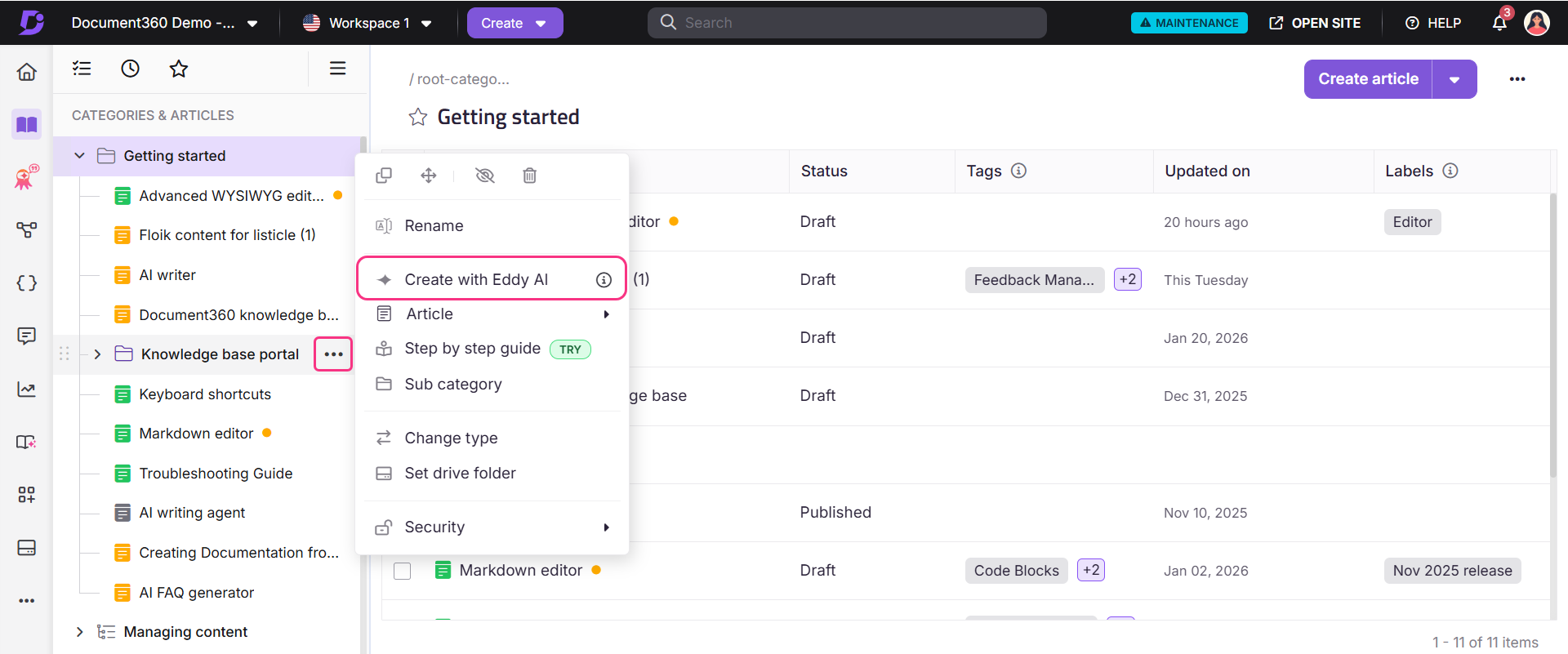Viewport: 1568px width, 654px height.
Task: Click in the Search field
Action: pyautogui.click(x=847, y=23)
